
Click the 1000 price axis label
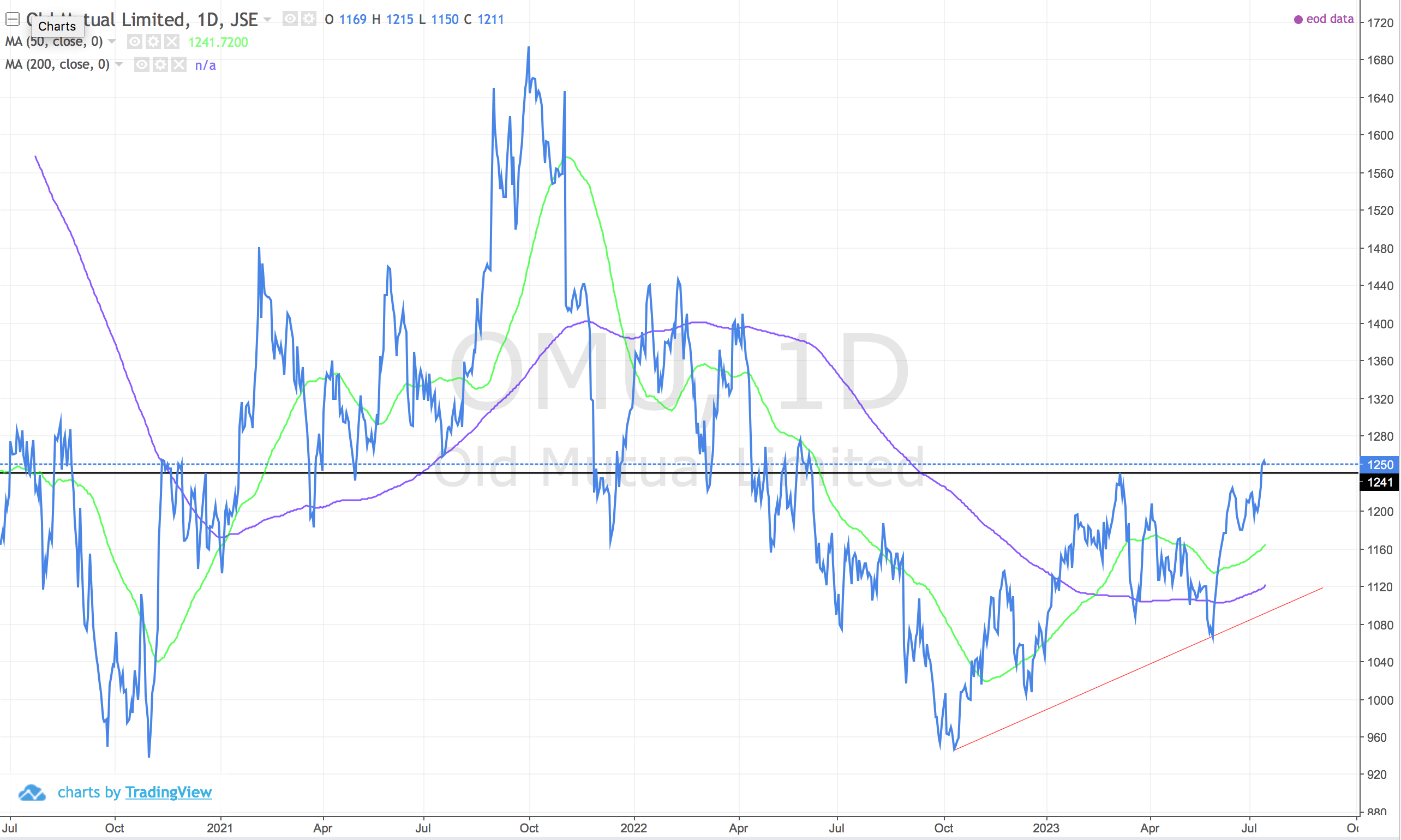pyautogui.click(x=1380, y=700)
